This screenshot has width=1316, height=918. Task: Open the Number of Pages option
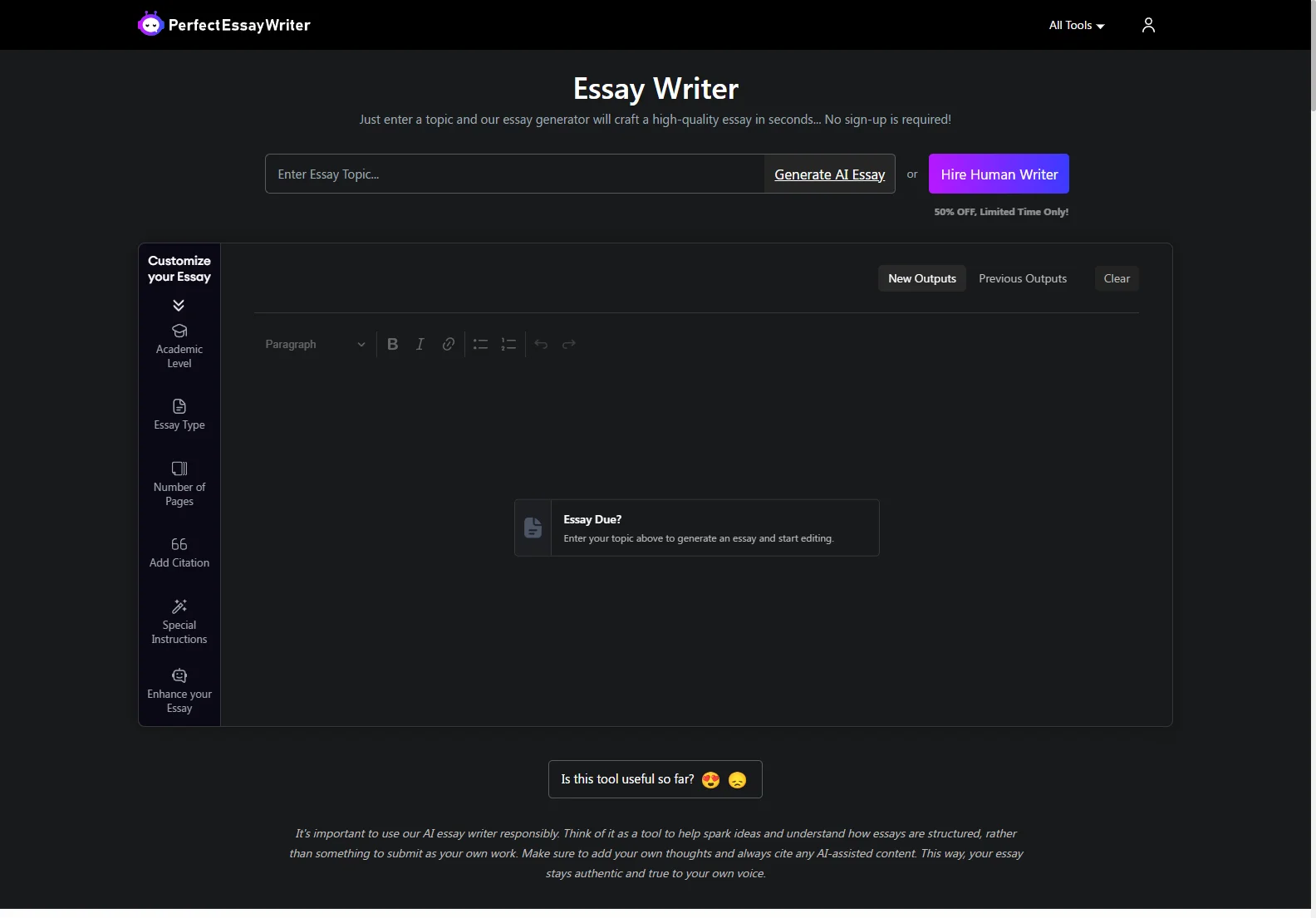[x=179, y=484]
